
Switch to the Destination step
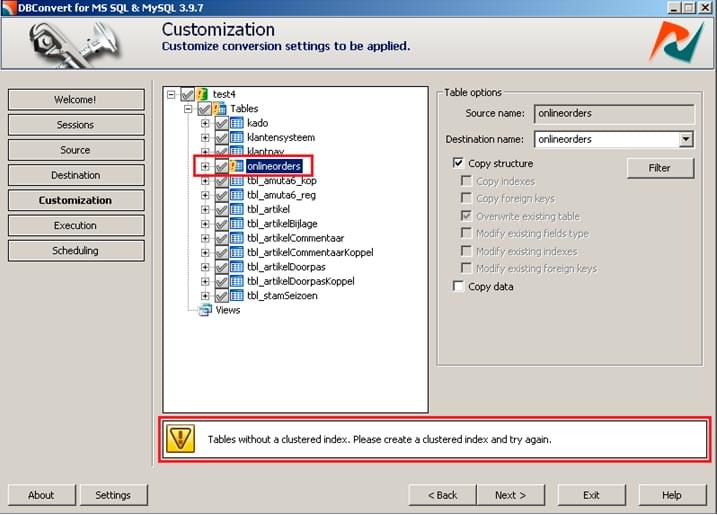pos(76,175)
